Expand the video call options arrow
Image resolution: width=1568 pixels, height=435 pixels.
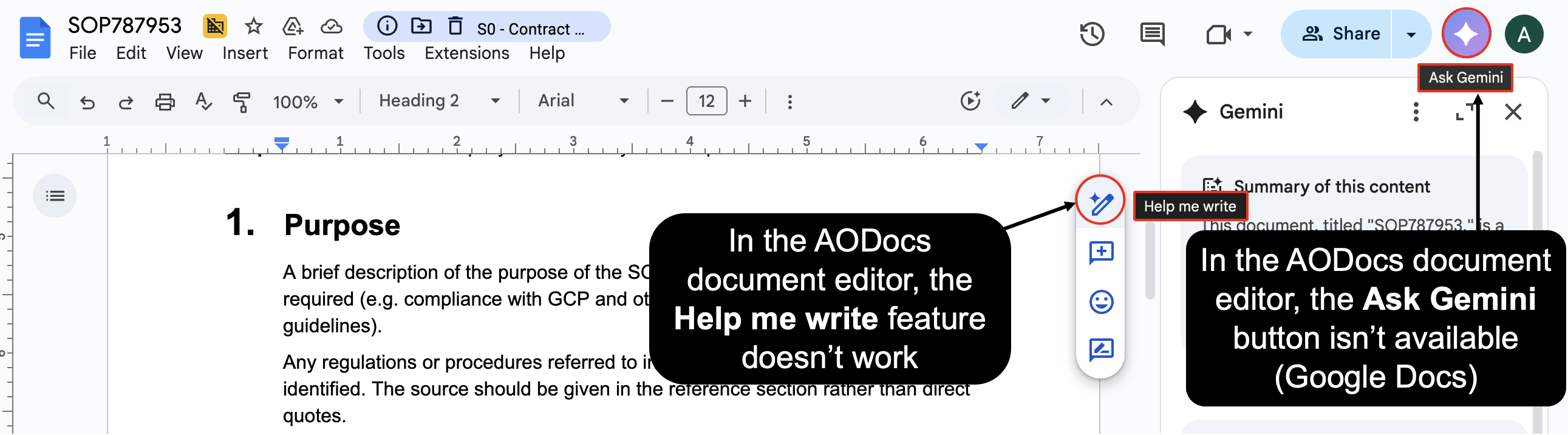click(1248, 34)
